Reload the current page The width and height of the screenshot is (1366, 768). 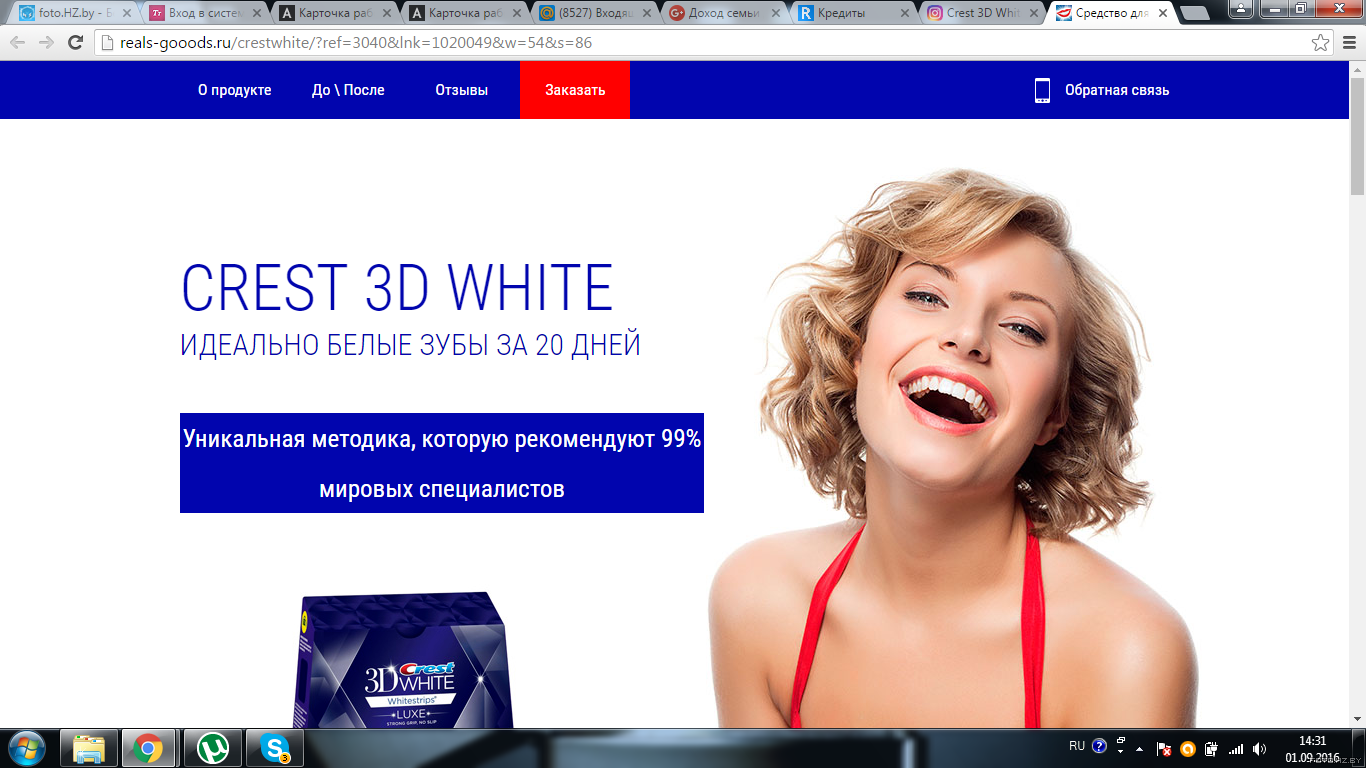coord(75,43)
